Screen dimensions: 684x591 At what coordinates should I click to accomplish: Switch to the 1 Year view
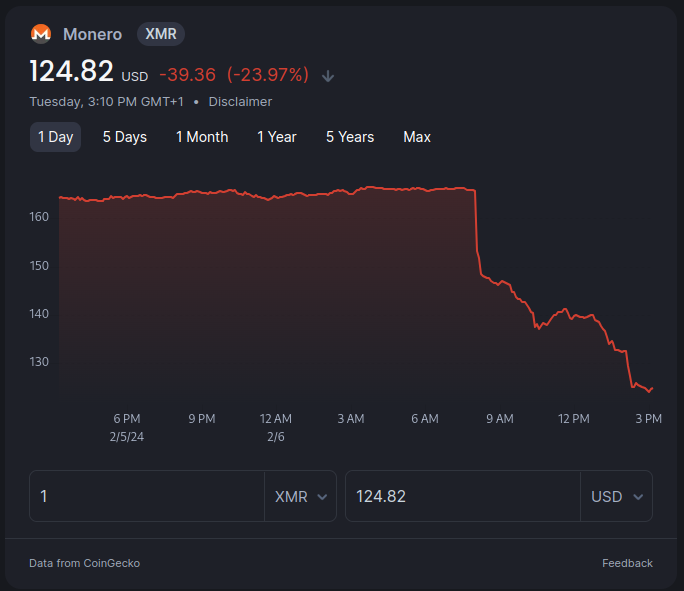[x=277, y=137]
